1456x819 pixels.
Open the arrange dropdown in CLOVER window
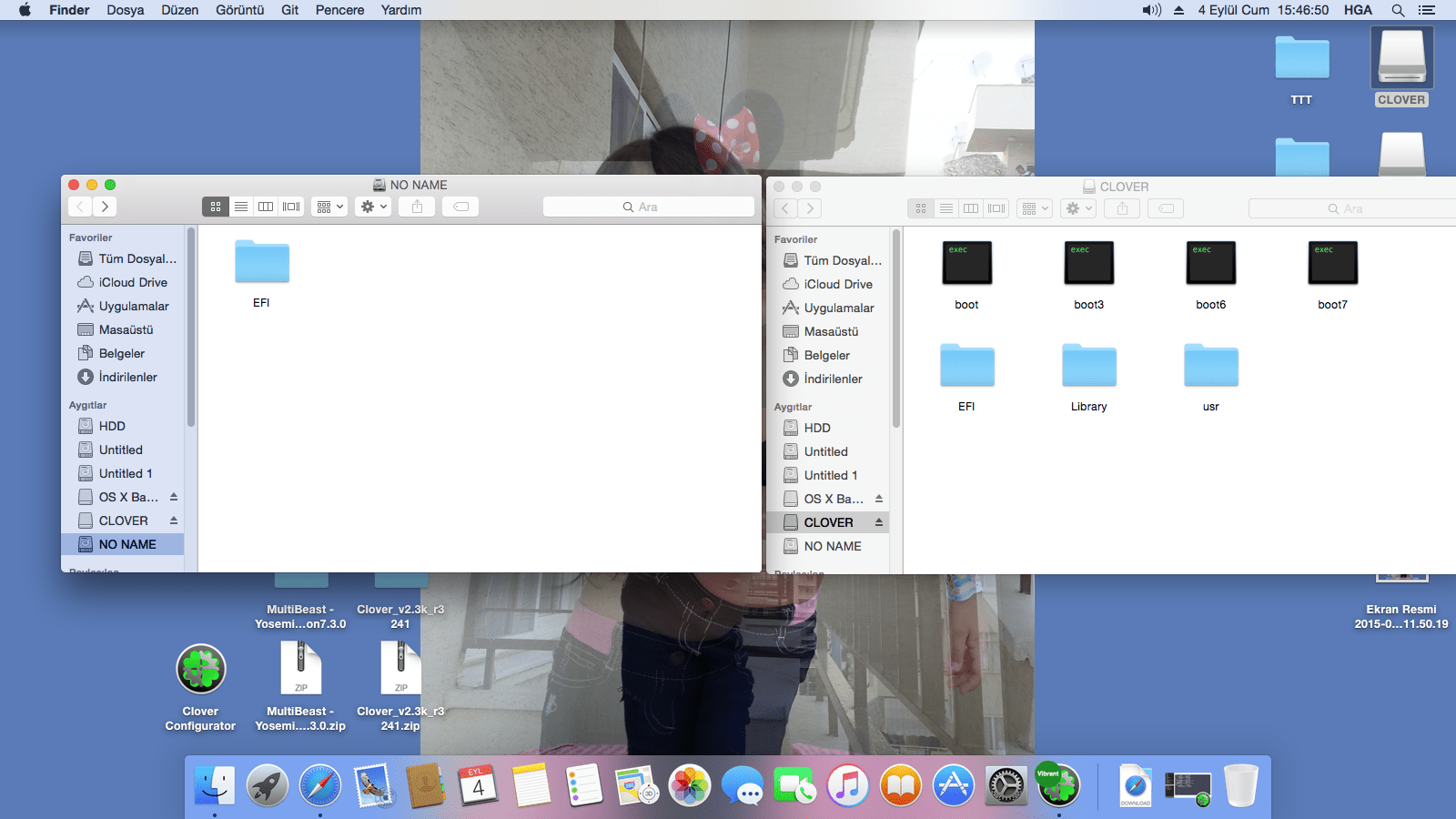point(1035,208)
